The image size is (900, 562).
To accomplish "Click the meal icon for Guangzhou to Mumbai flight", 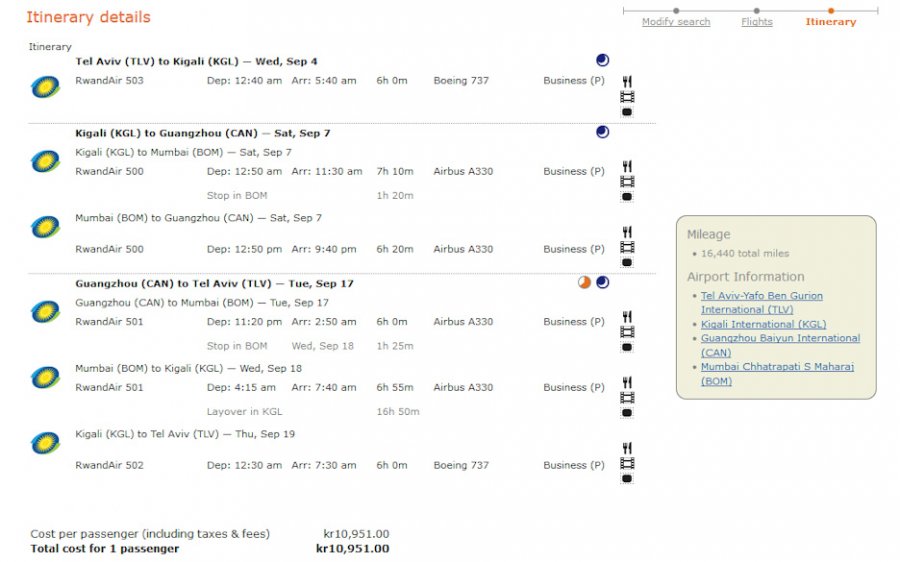I will [x=627, y=317].
